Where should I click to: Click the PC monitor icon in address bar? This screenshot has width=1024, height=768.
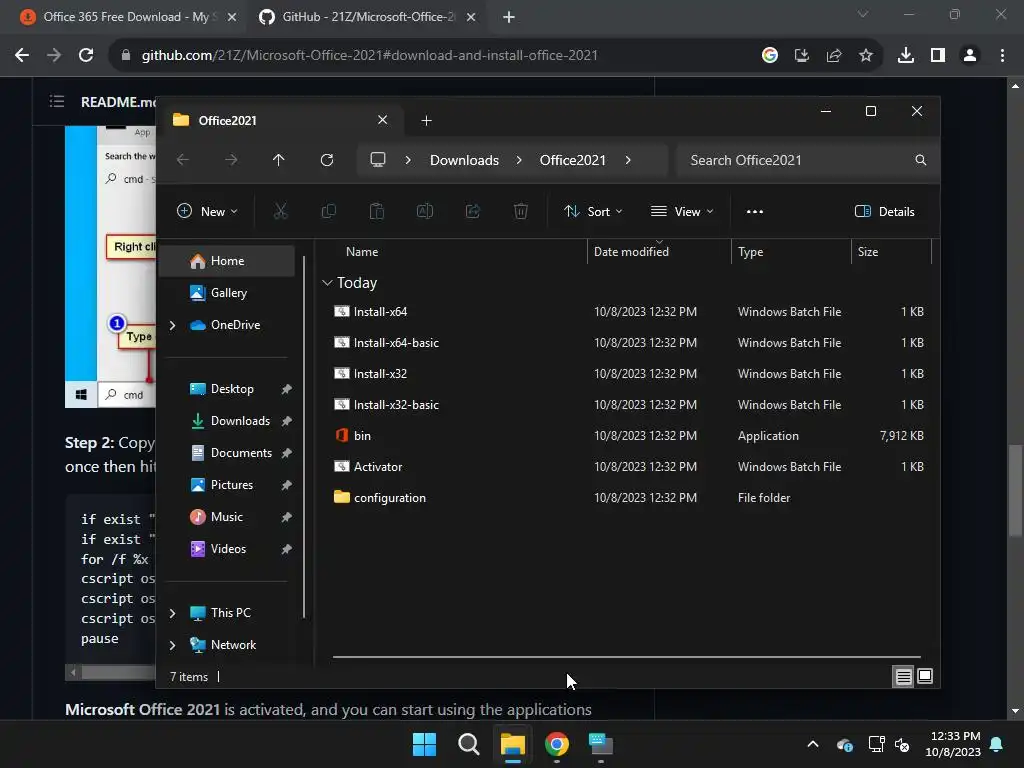coord(377,160)
